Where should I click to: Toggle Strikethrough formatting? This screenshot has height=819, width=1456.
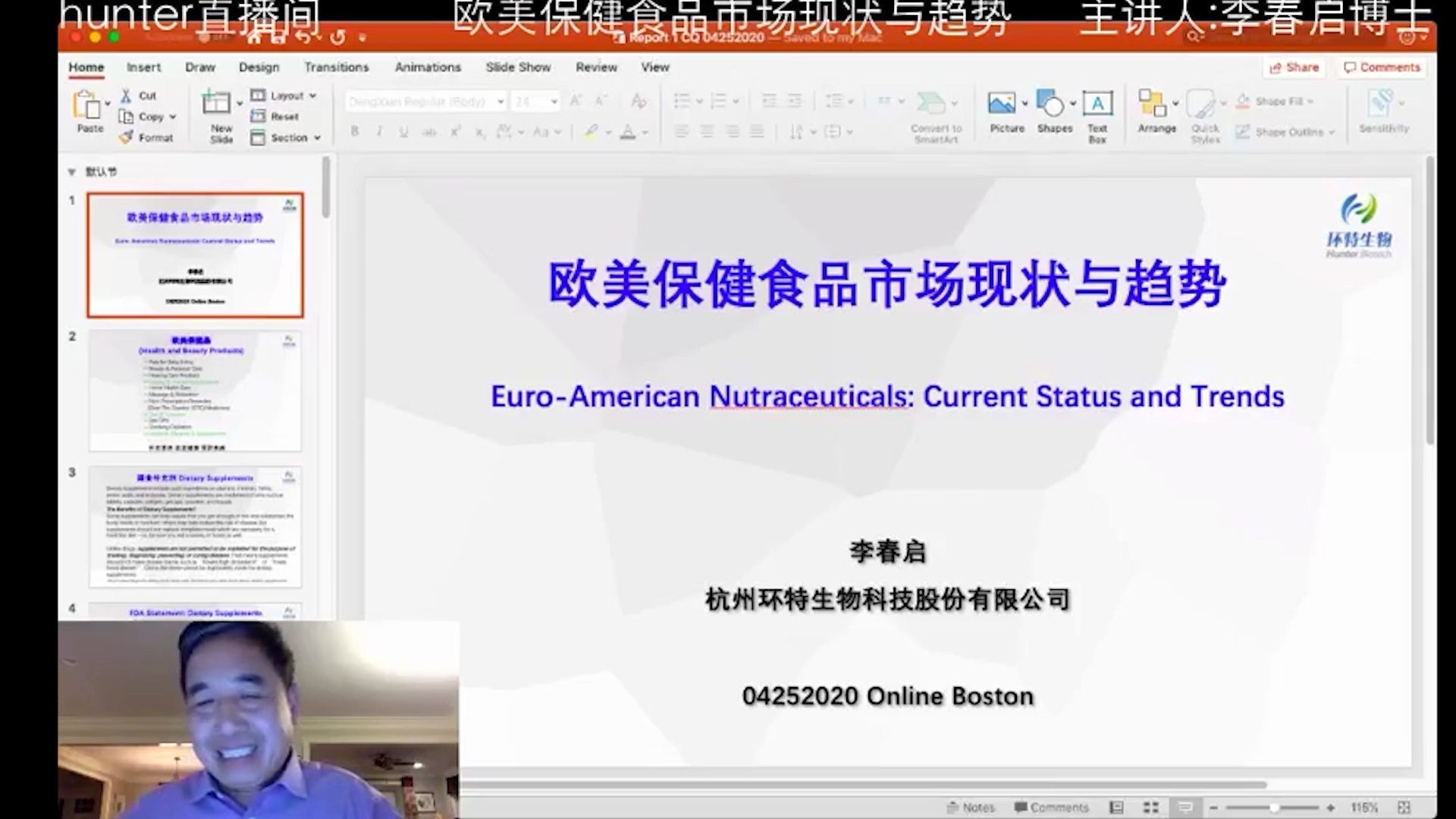click(x=429, y=132)
